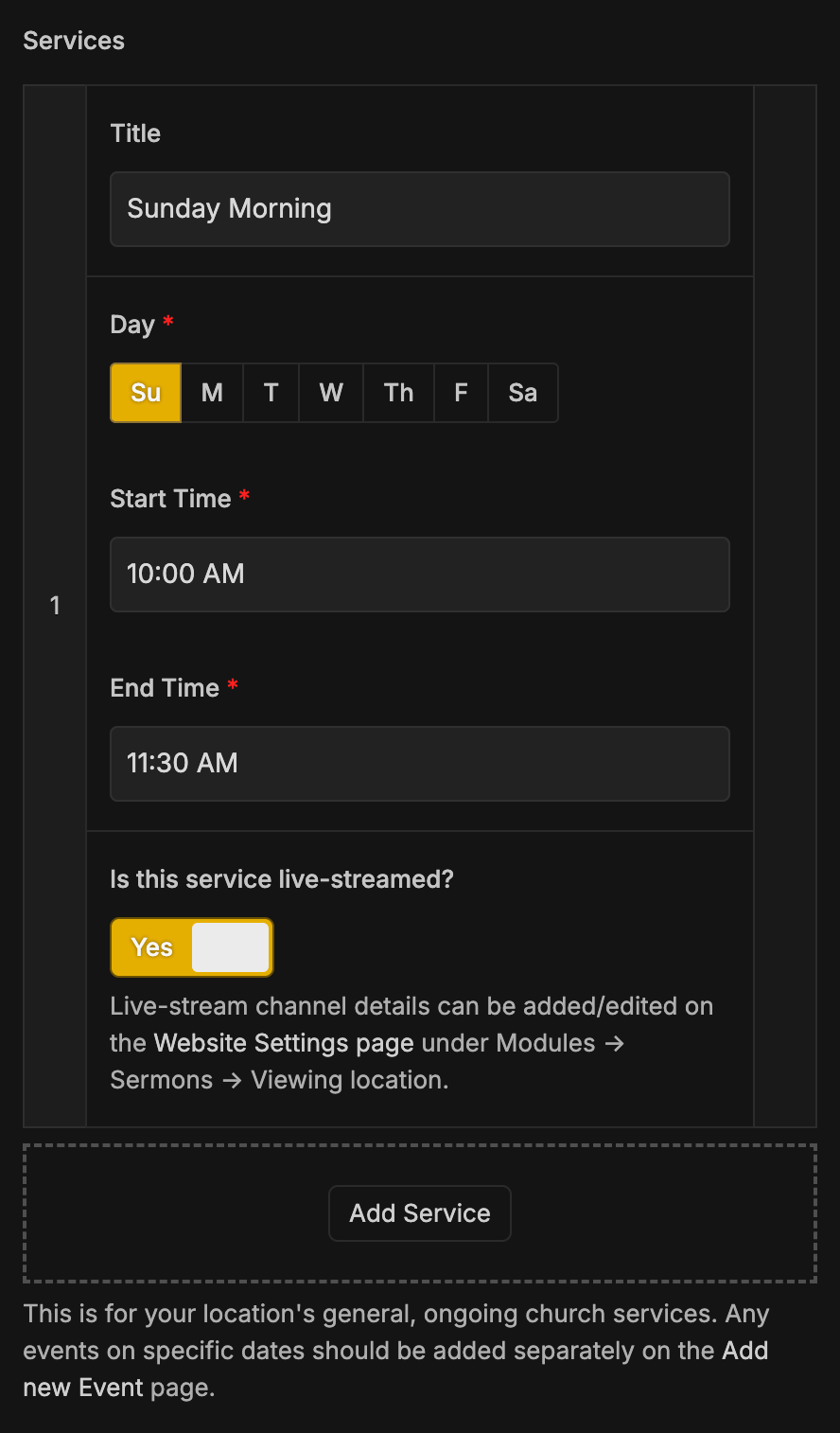Choose Sa as the service day

(522, 393)
